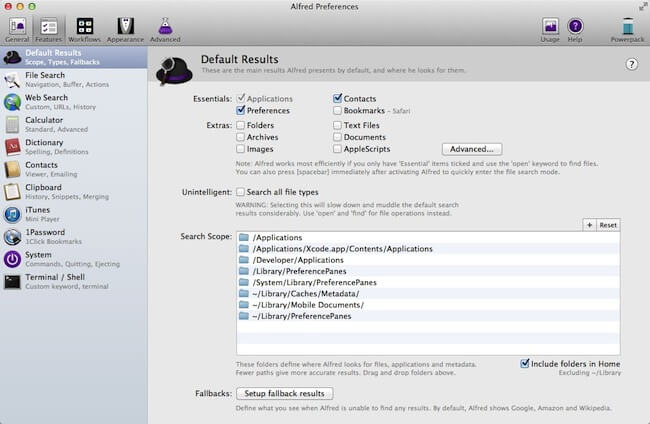This screenshot has width=650, height=424.
Task: Click the Contacts address book icon
Action: click(x=12, y=169)
